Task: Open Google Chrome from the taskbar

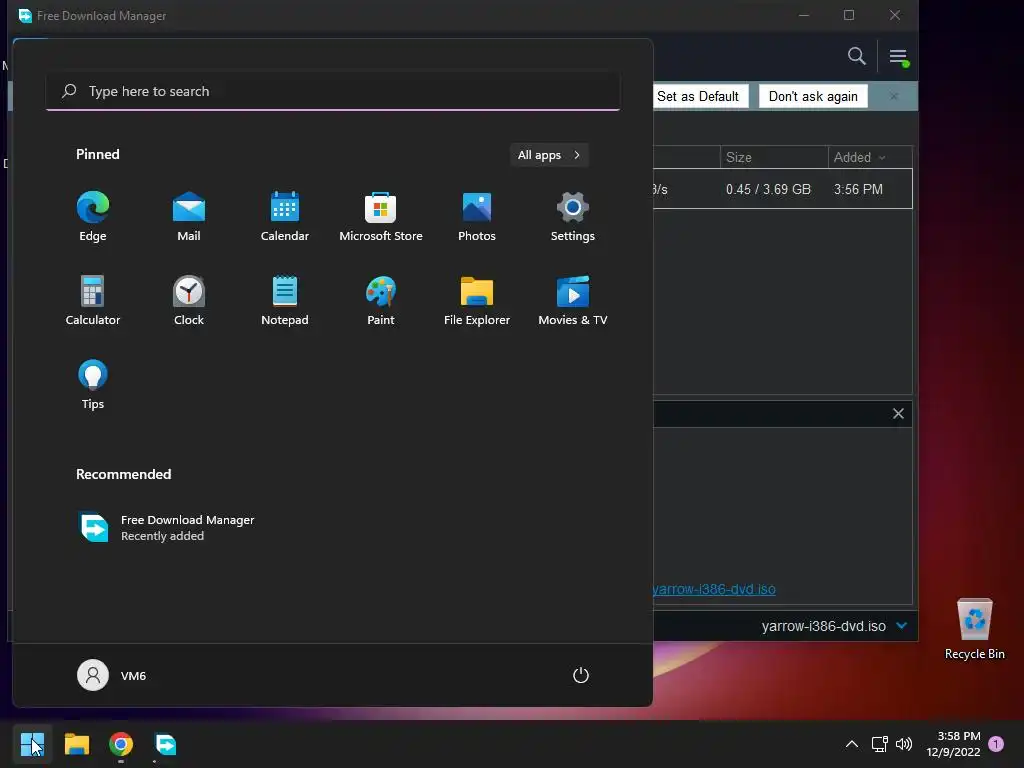Action: coord(121,744)
